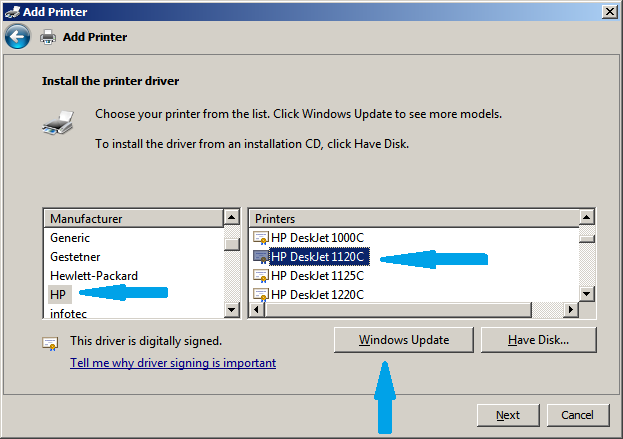The image size is (623, 439).
Task: Click the Printers list vertical scrollbar thumb
Action: coord(586,239)
